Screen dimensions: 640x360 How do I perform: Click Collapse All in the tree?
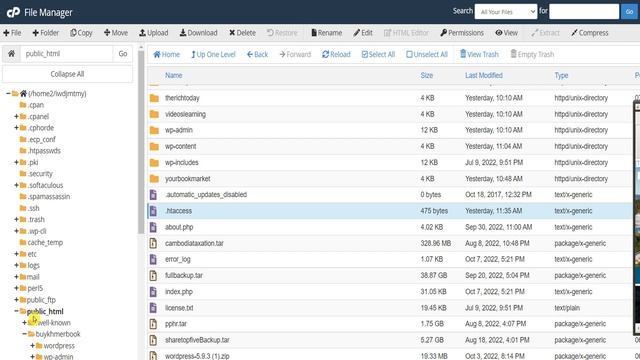[67, 74]
